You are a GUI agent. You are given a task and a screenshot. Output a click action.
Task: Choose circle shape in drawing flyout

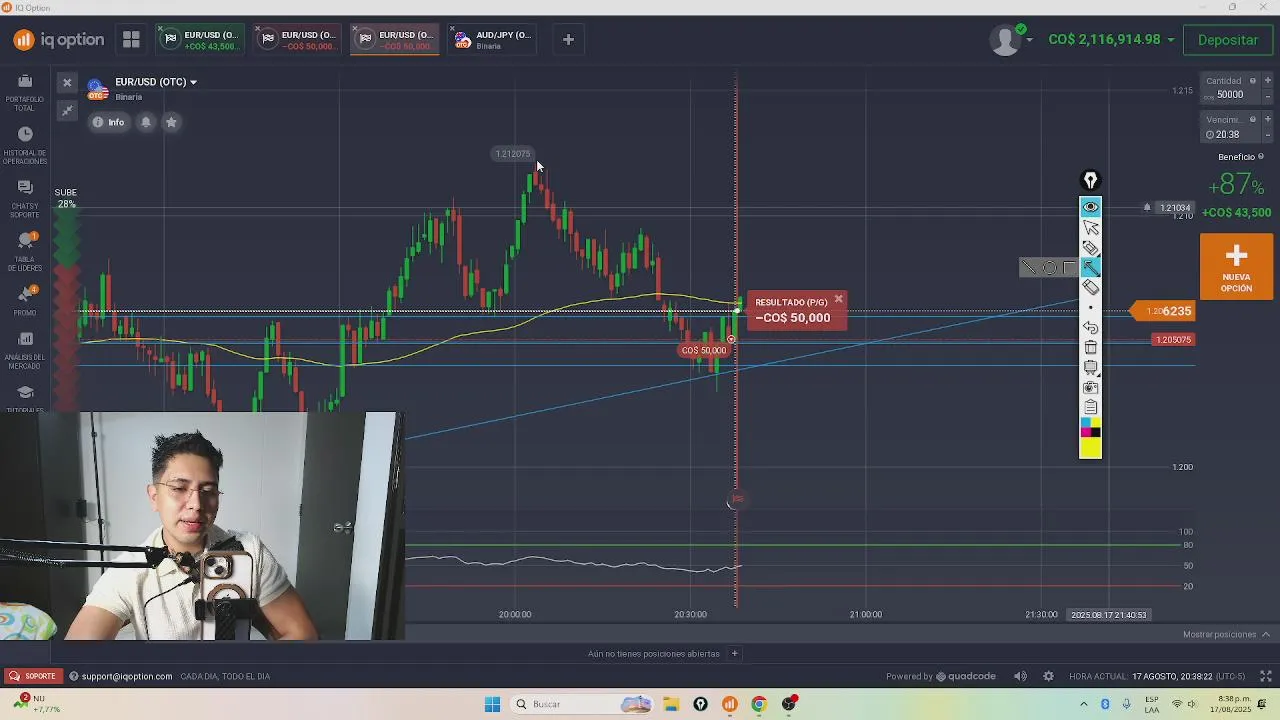click(1049, 267)
